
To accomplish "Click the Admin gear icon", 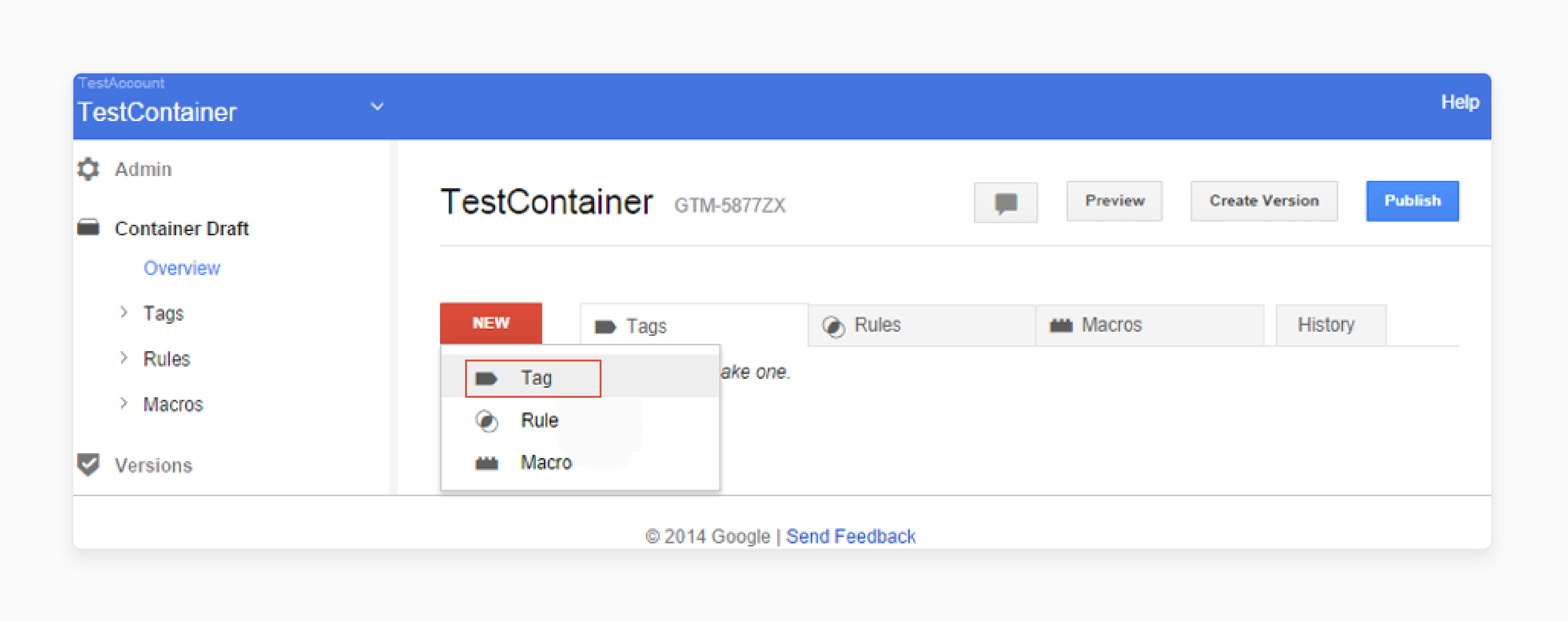I will point(88,169).
